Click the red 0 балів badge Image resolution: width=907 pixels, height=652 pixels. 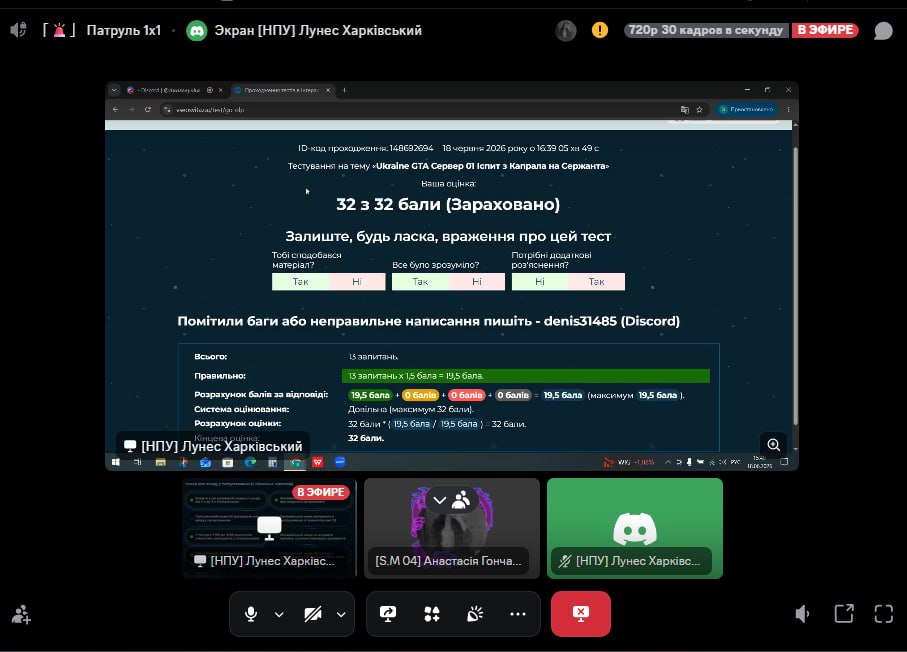tap(466, 395)
